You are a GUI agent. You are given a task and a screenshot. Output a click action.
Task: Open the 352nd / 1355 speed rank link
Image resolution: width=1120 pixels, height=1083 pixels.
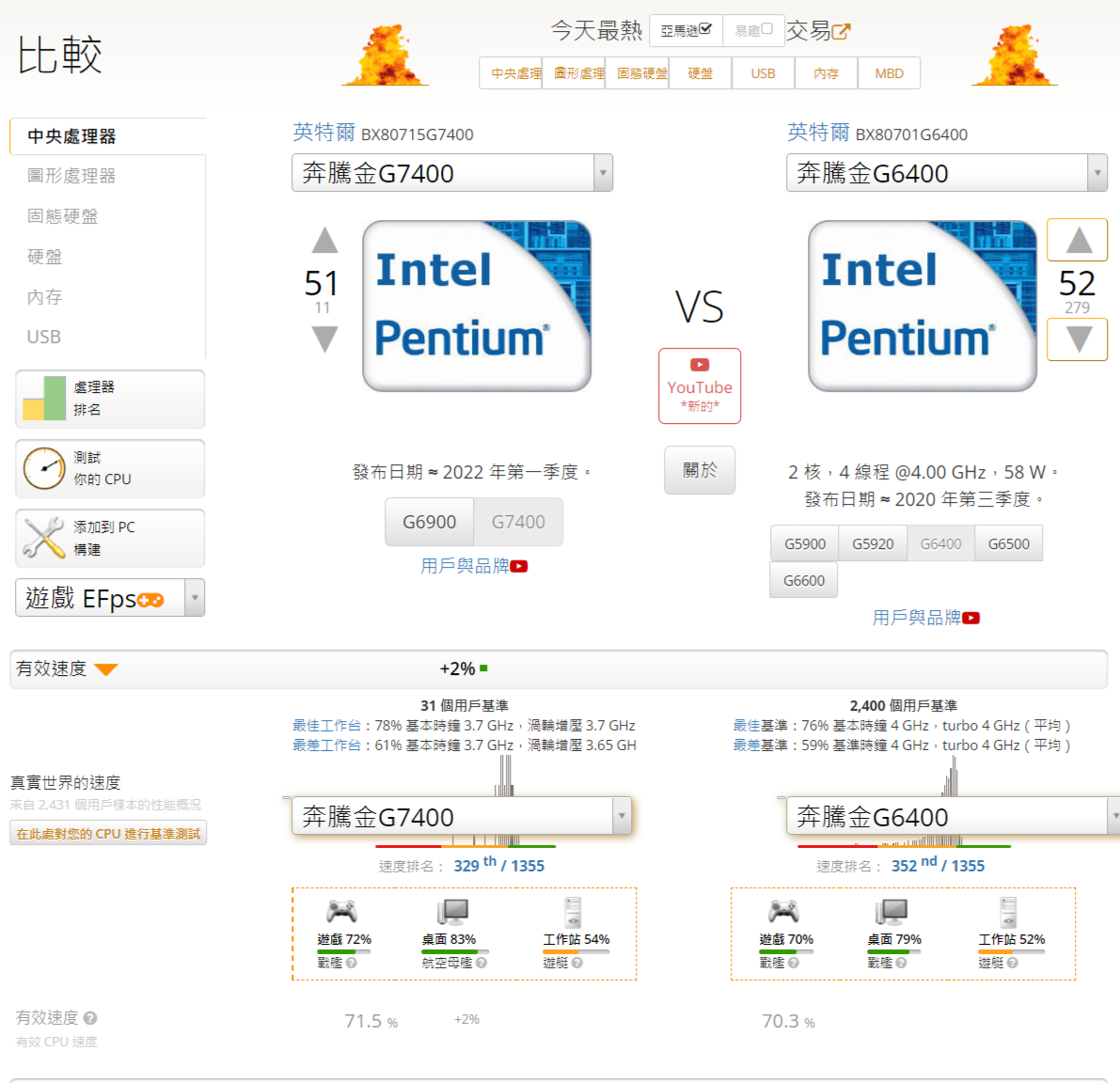point(938,865)
